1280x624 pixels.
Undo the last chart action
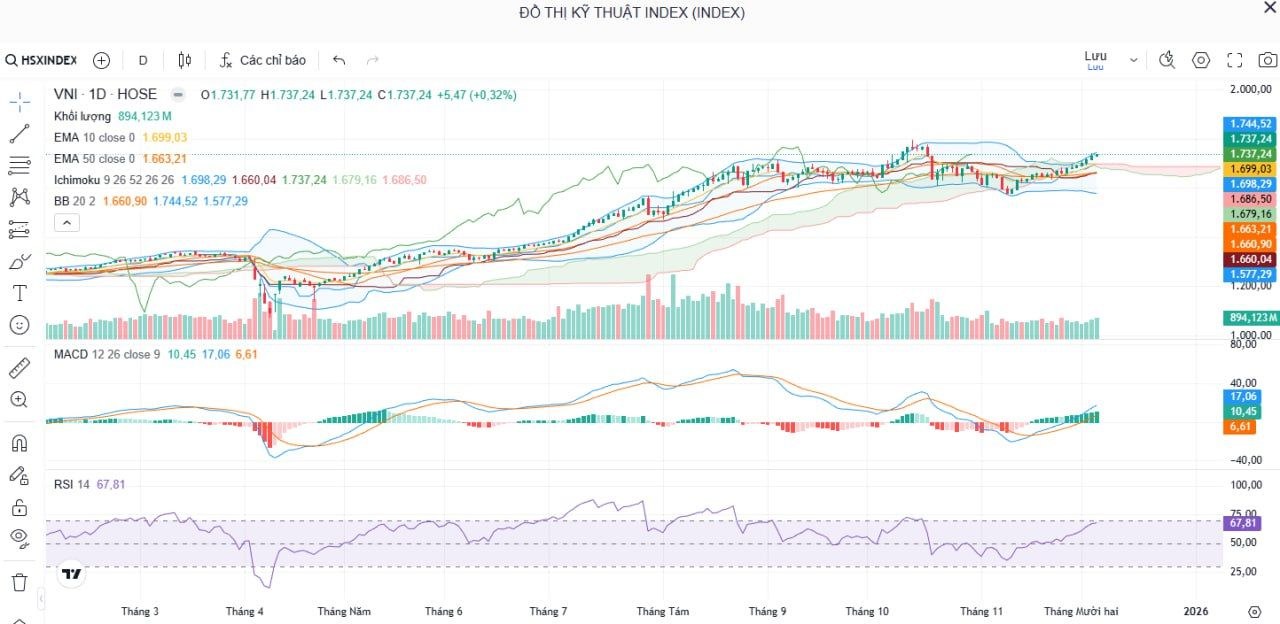point(339,60)
